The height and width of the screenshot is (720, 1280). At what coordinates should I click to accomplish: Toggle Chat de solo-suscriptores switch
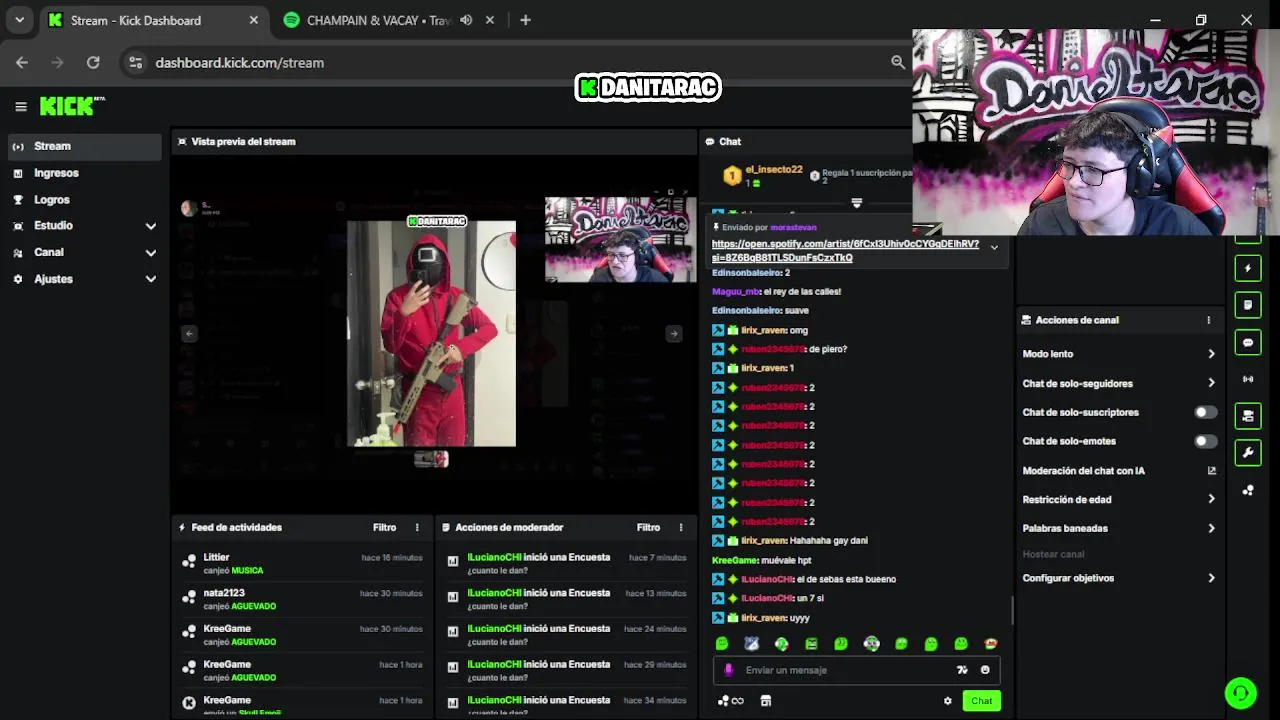[x=1206, y=412]
